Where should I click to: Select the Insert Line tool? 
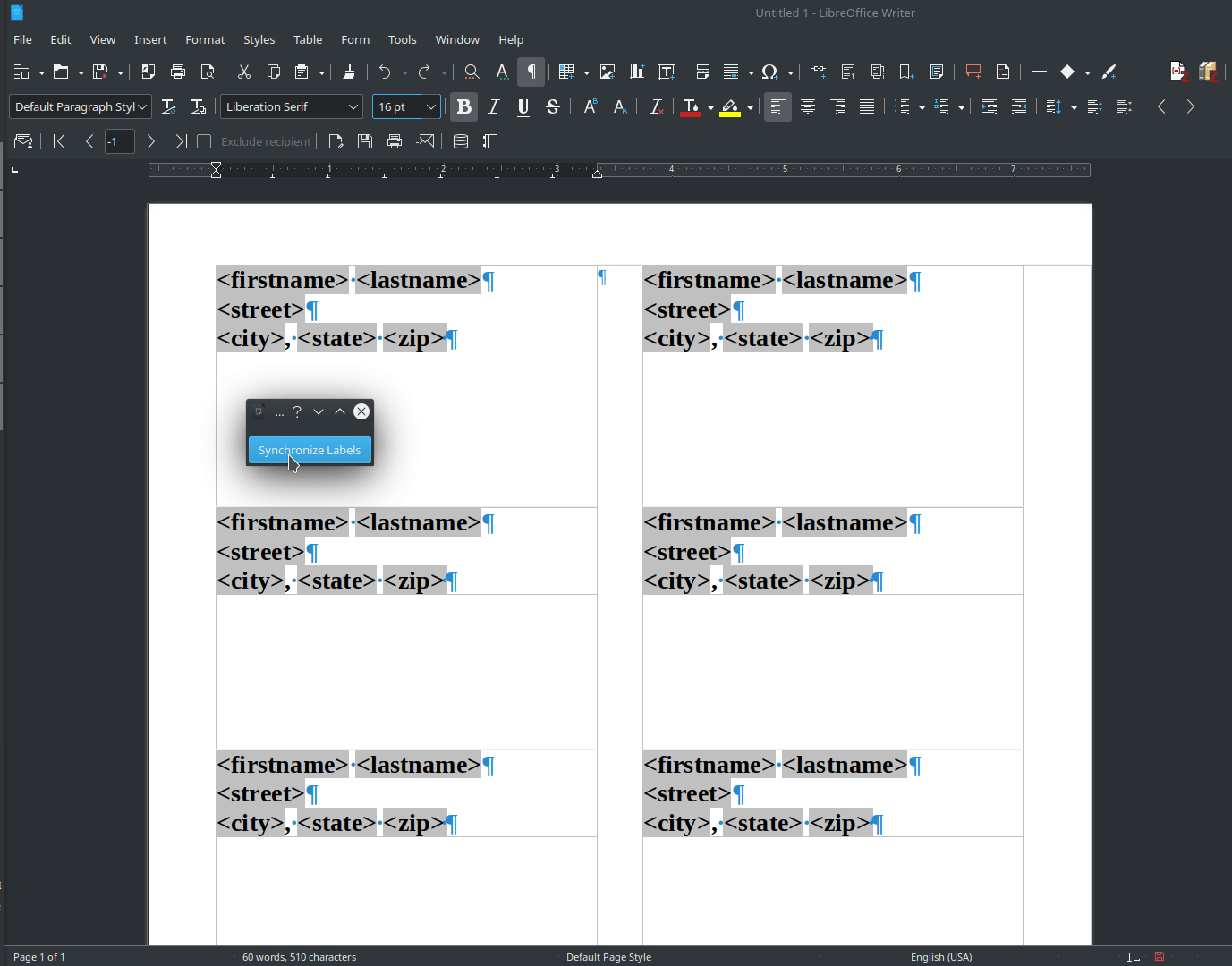(1040, 72)
